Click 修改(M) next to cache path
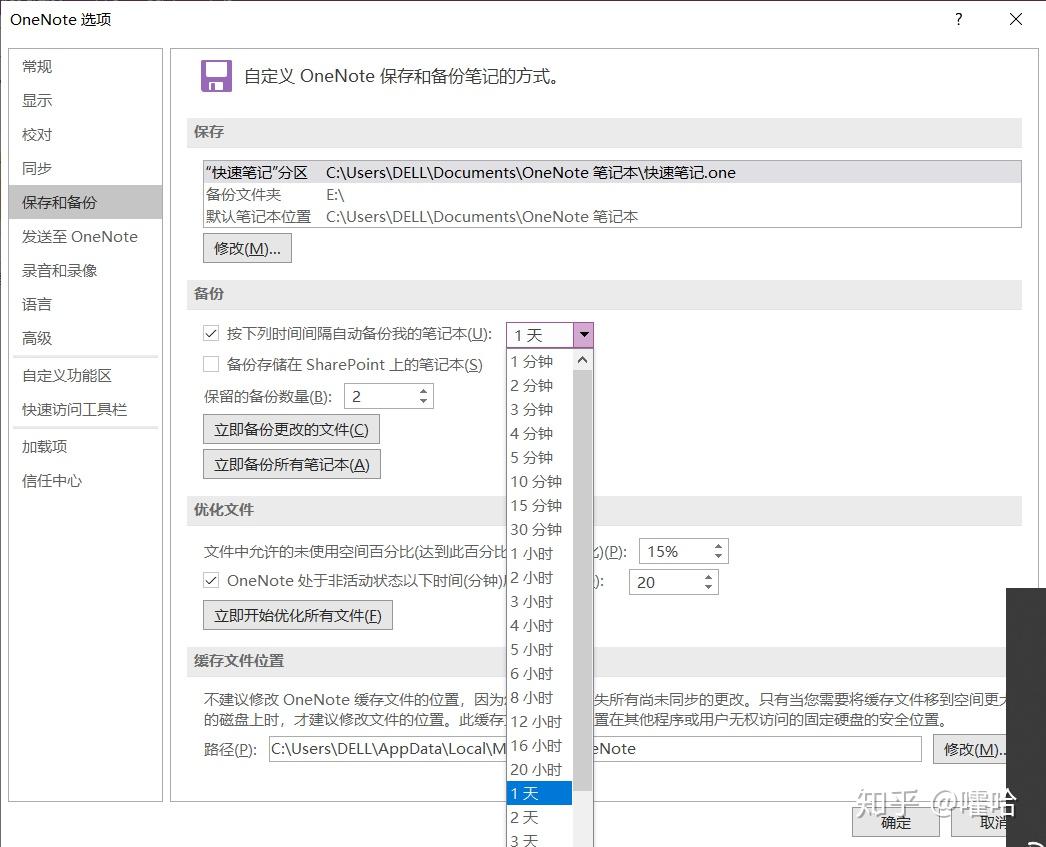This screenshot has width=1046, height=847. 971,749
